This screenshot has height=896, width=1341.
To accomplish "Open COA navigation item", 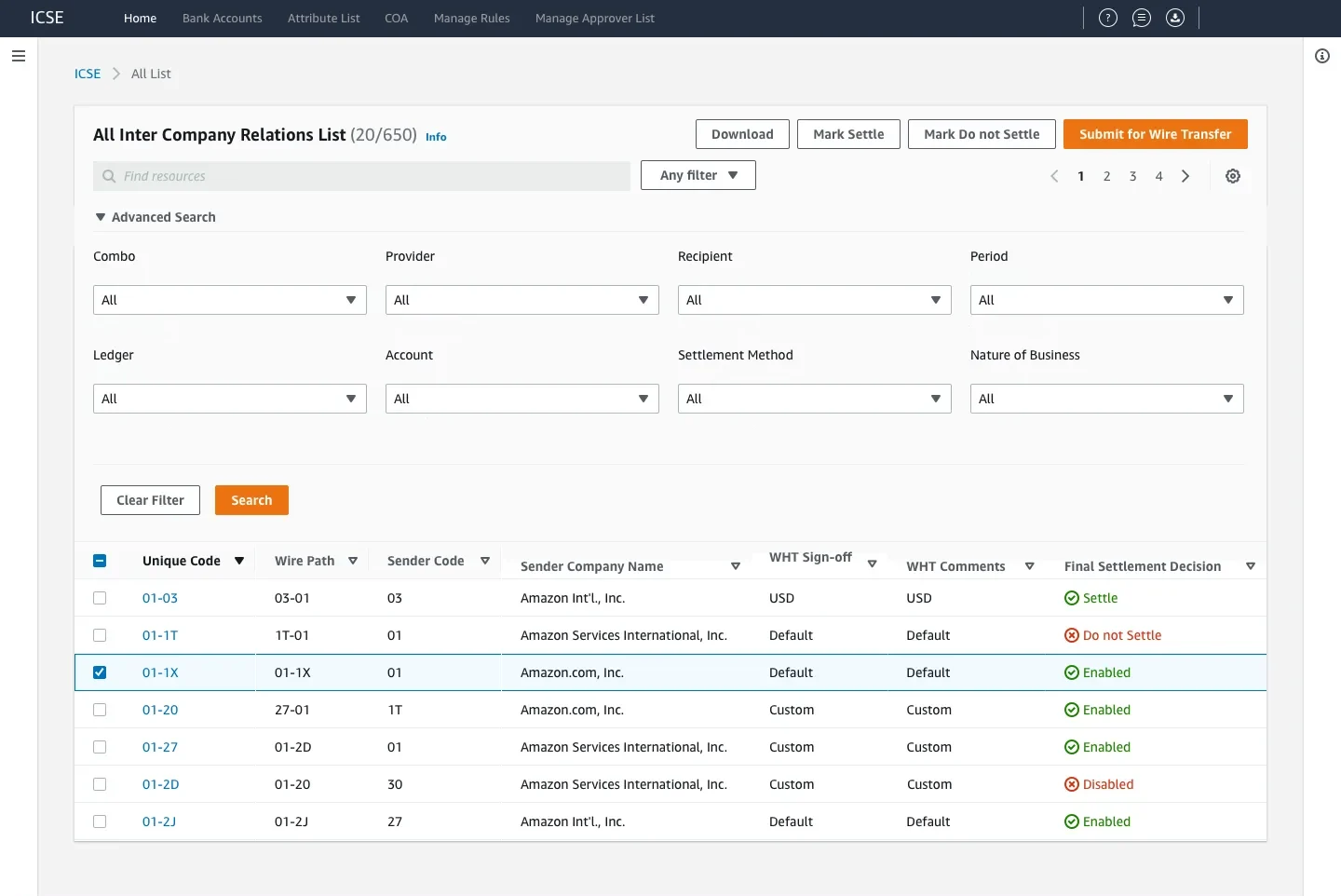I will pyautogui.click(x=397, y=18).
